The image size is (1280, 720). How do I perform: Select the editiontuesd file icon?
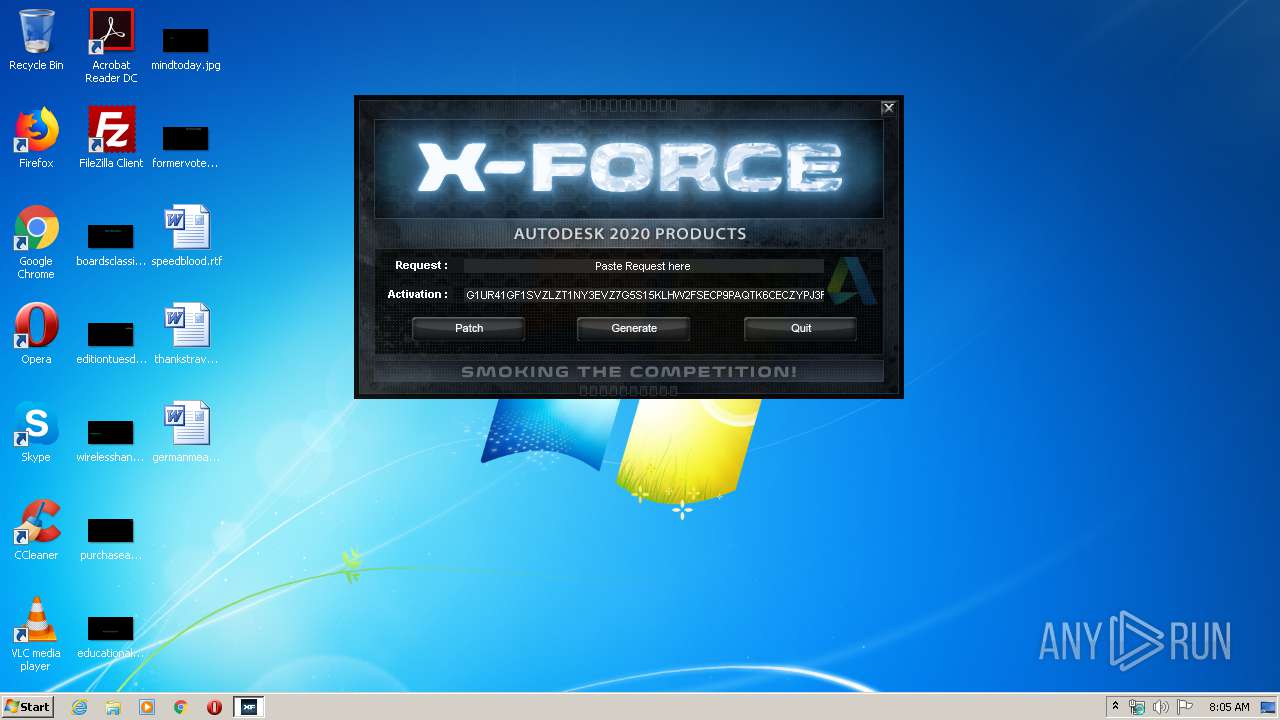coord(111,342)
